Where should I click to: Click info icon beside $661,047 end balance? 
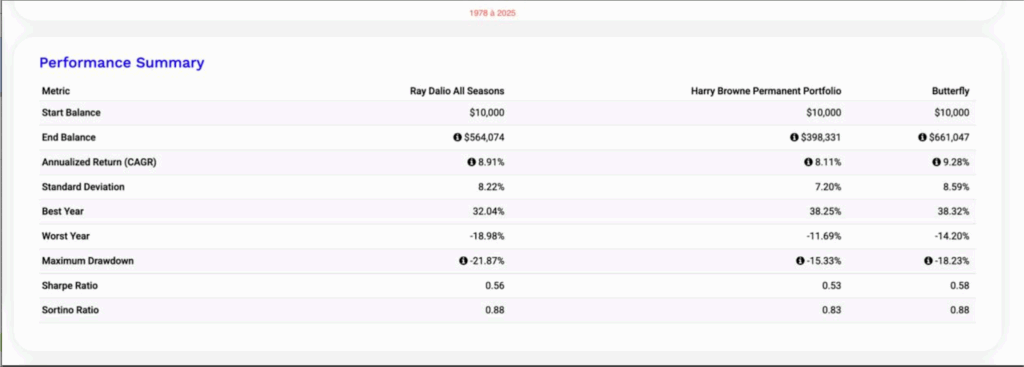(922, 138)
